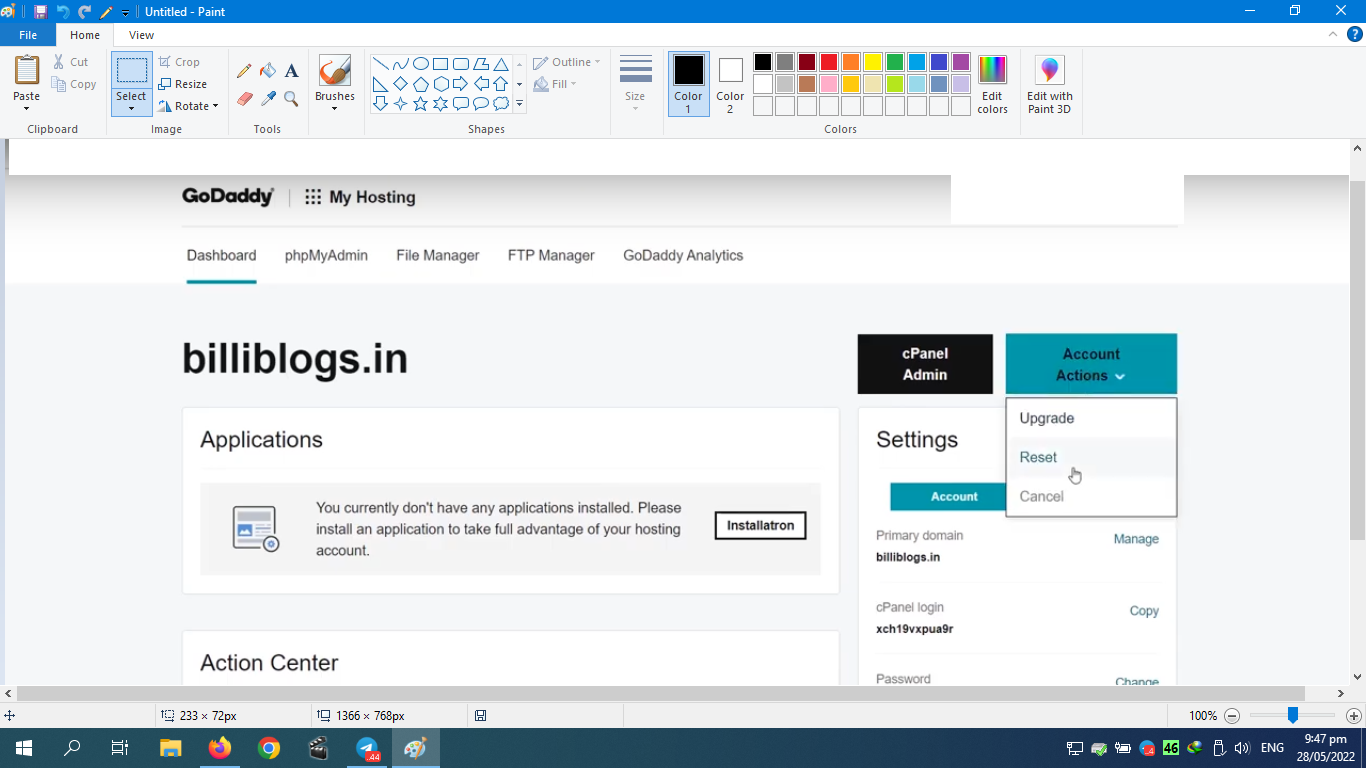Open the File menu
Screen dimensions: 1366x768
(x=28, y=35)
